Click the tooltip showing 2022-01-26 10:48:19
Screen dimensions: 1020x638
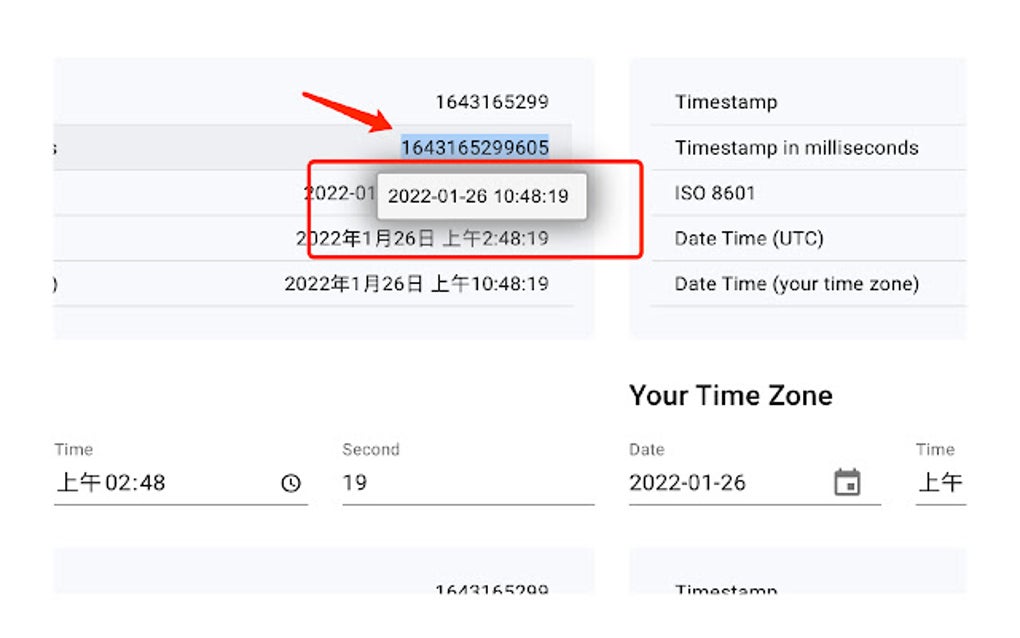point(481,196)
